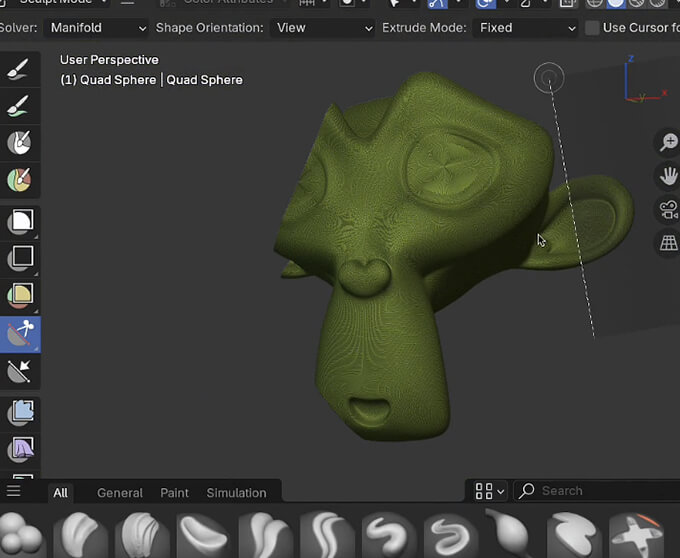
Task: Pick the second brush thumbnail with single ridge
Action: 81,535
